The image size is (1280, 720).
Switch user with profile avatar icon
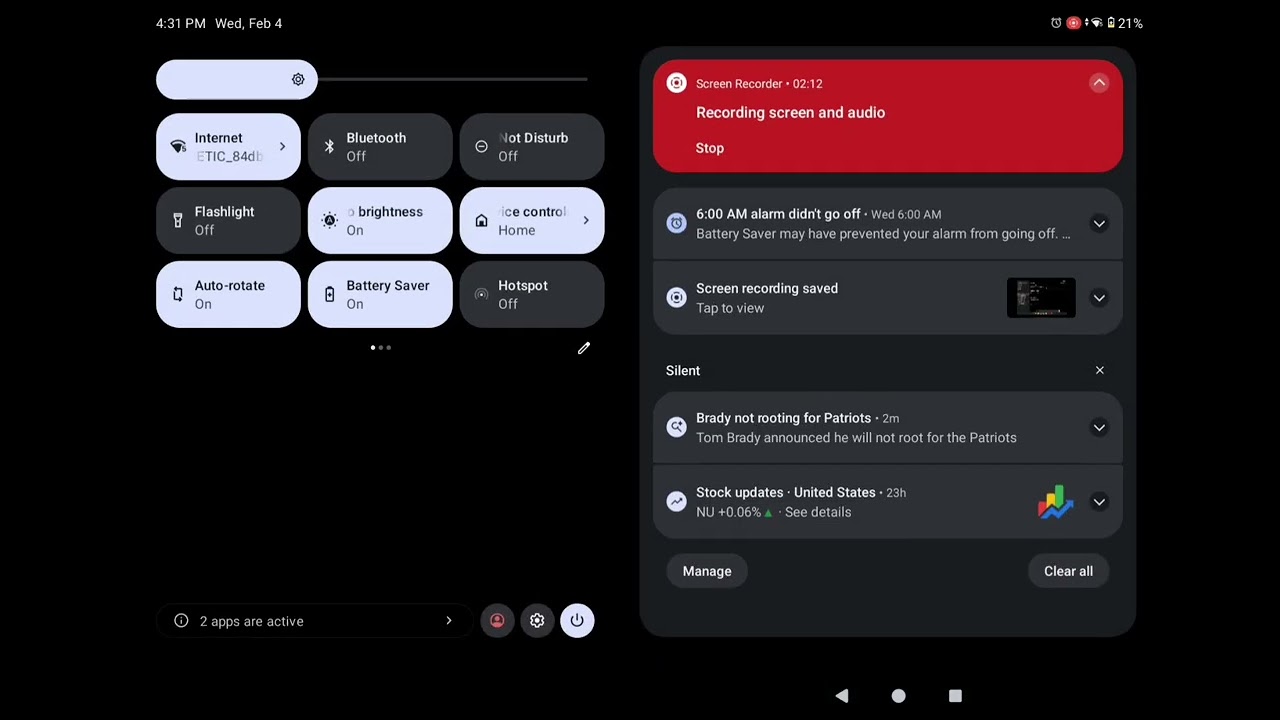[x=497, y=621]
